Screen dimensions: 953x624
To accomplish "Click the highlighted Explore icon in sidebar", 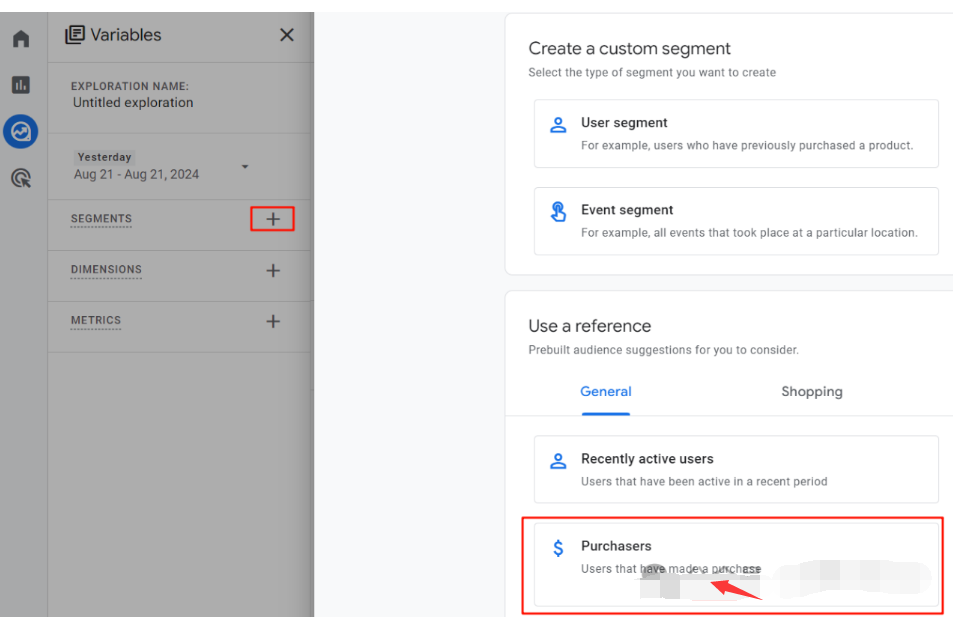I will (21, 131).
